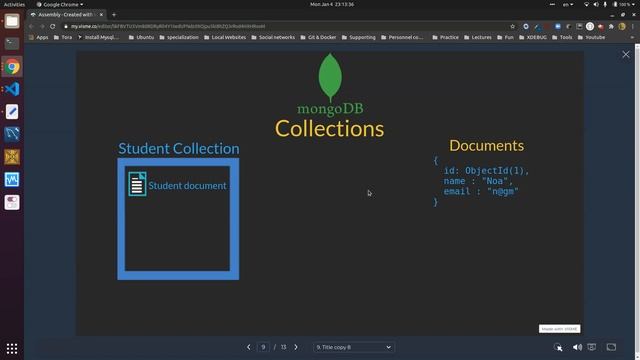Image resolution: width=640 pixels, height=360 pixels.
Task: Open the Tools bookmarks folder
Action: click(x=562, y=37)
